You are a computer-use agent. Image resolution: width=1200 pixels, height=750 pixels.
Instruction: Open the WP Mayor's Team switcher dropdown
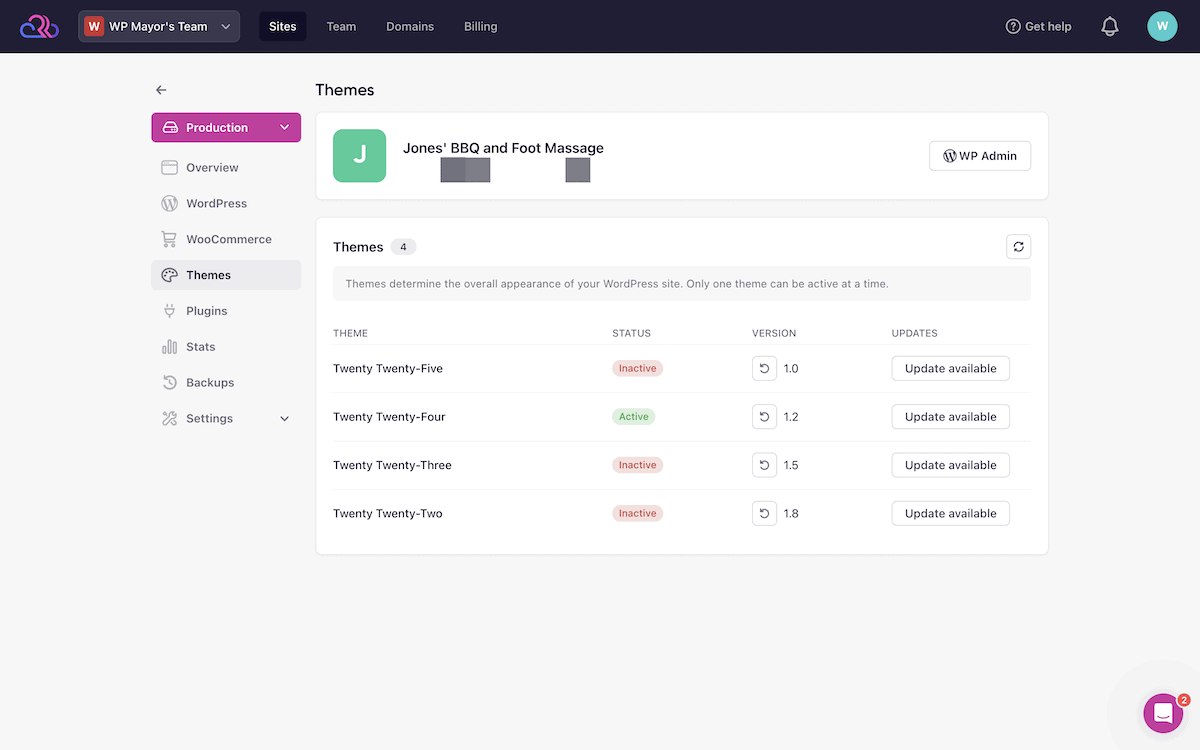click(x=159, y=26)
